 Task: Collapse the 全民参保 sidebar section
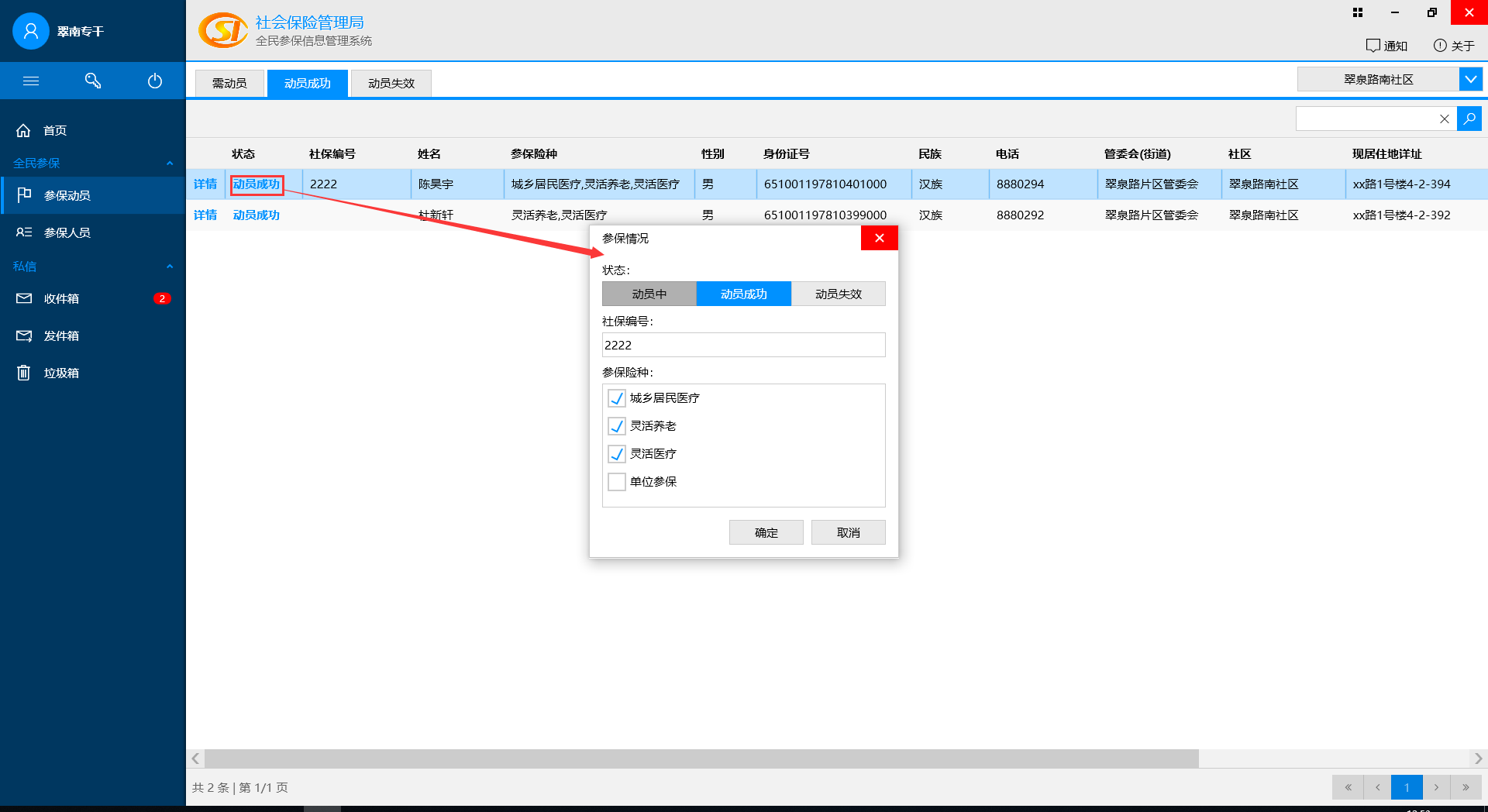coord(170,163)
